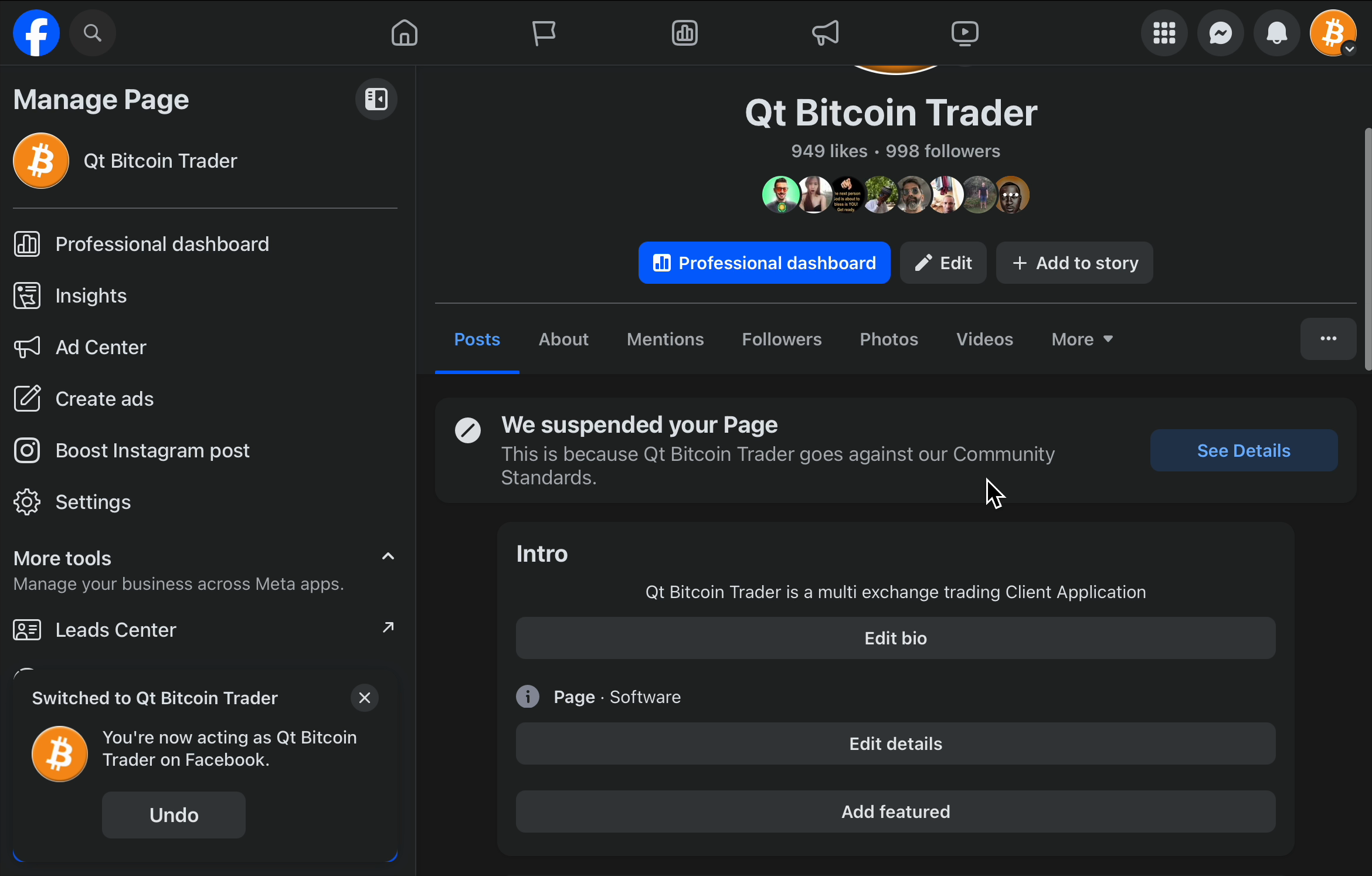1372x876 pixels.
Task: Open the Notifications bell
Action: [x=1277, y=33]
